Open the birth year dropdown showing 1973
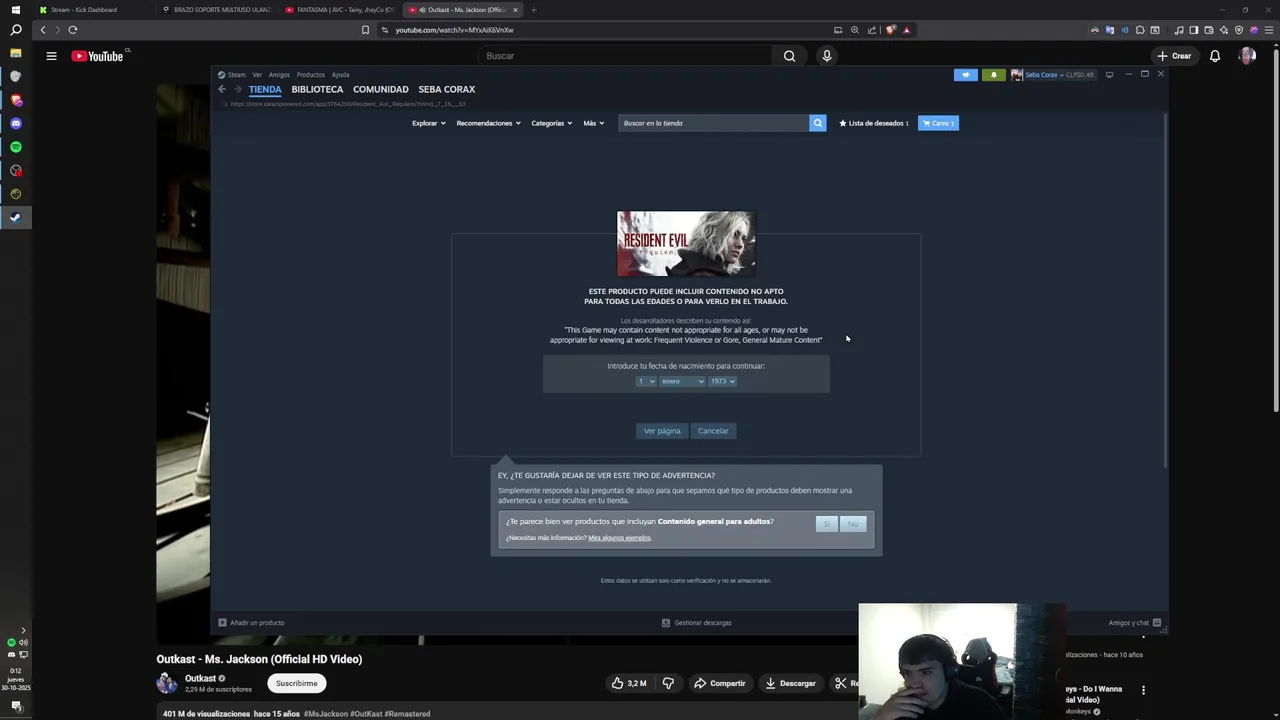The width and height of the screenshot is (1280, 720). pyautogui.click(x=722, y=381)
